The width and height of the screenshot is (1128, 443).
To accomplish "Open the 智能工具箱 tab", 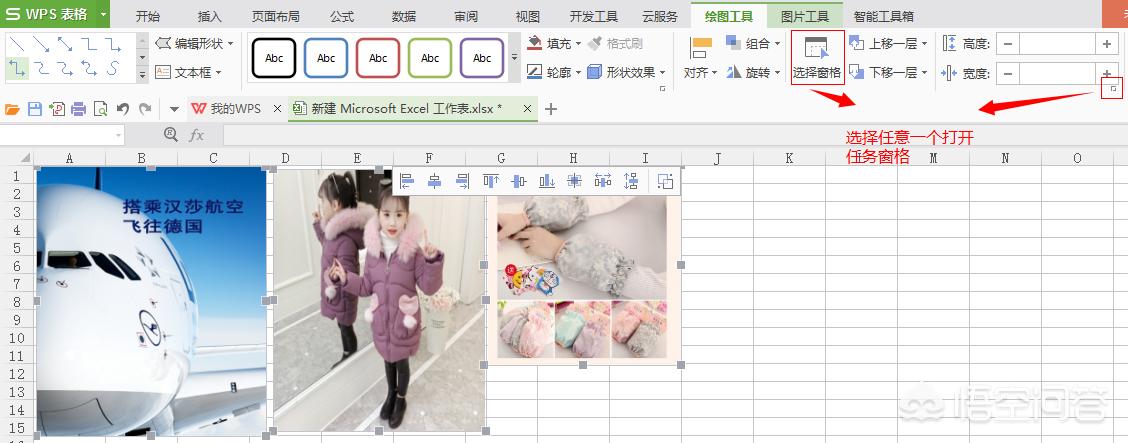I will (x=883, y=17).
